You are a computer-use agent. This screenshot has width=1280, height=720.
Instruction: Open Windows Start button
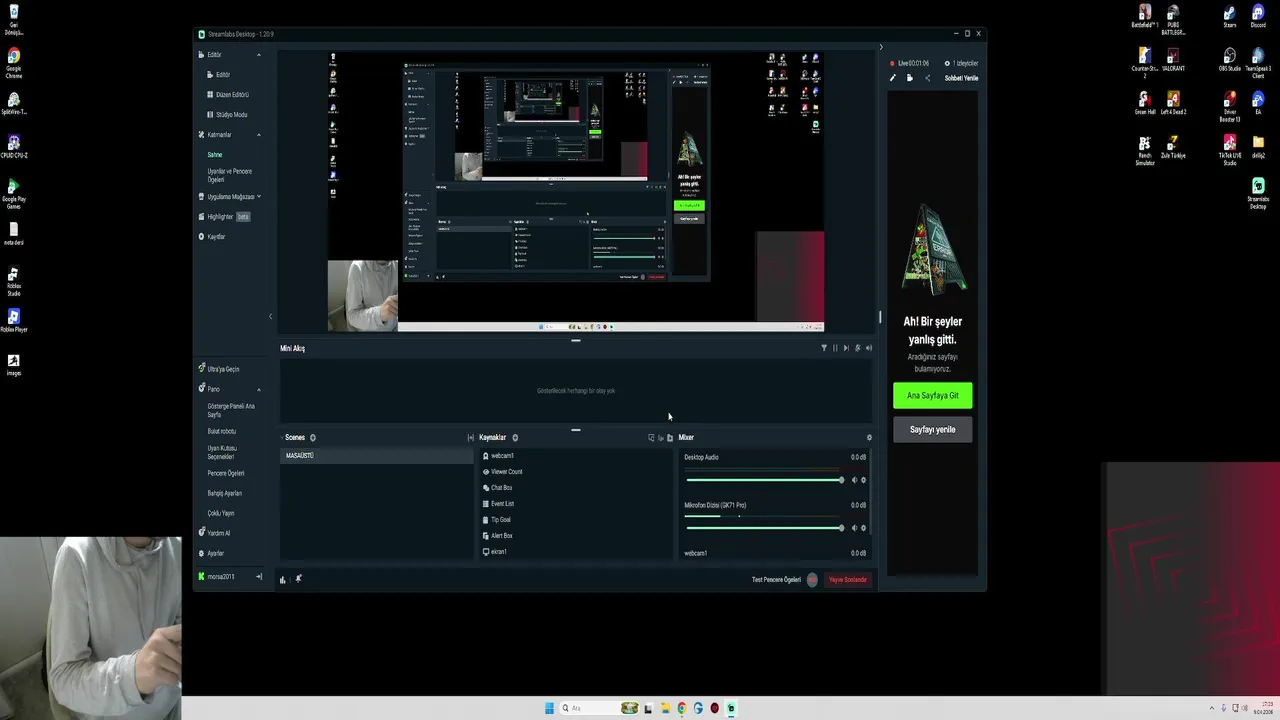(x=549, y=708)
